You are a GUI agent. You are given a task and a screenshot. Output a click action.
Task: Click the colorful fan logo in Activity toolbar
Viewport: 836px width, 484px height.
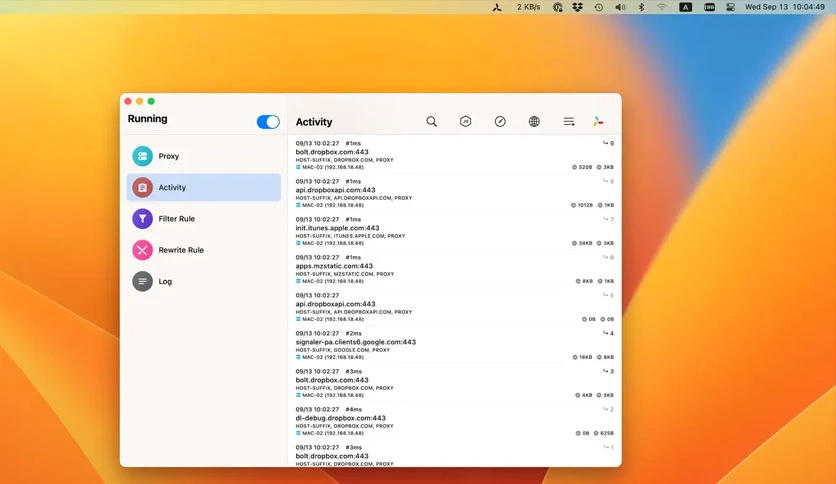pos(598,122)
